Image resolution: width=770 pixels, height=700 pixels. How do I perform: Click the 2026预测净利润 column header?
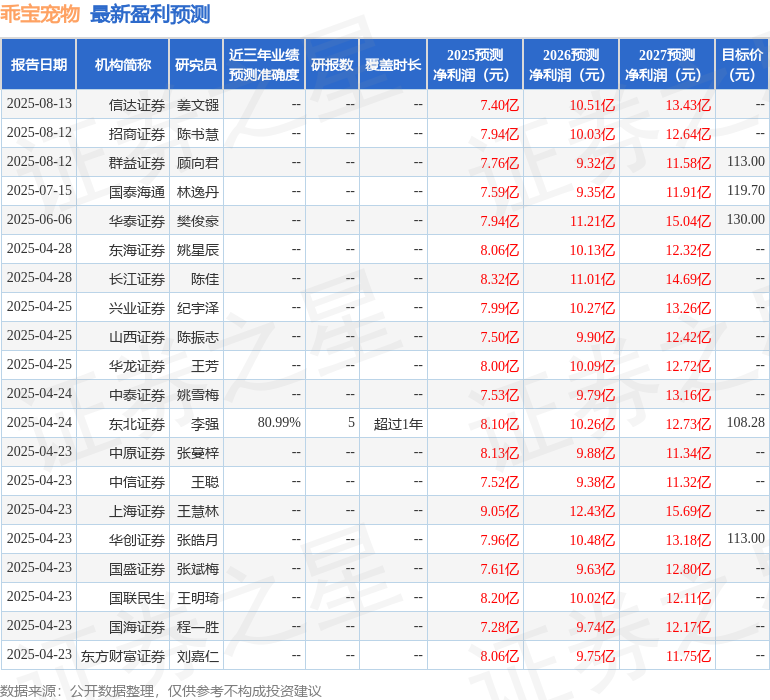[571, 65]
